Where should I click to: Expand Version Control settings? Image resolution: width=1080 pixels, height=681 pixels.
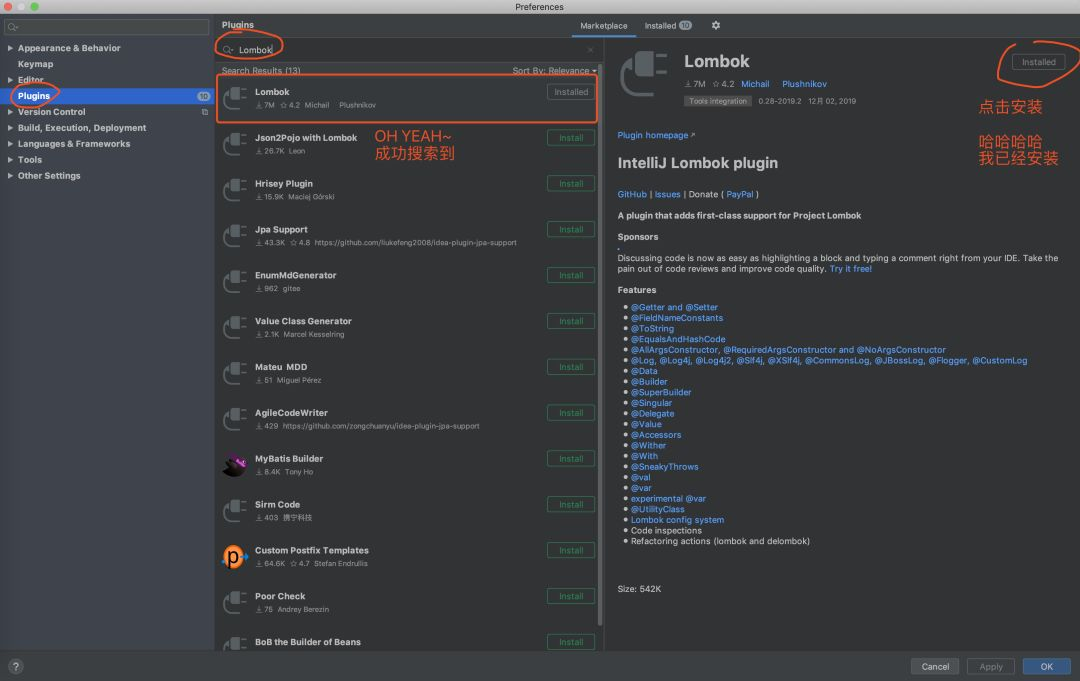click(x=10, y=112)
